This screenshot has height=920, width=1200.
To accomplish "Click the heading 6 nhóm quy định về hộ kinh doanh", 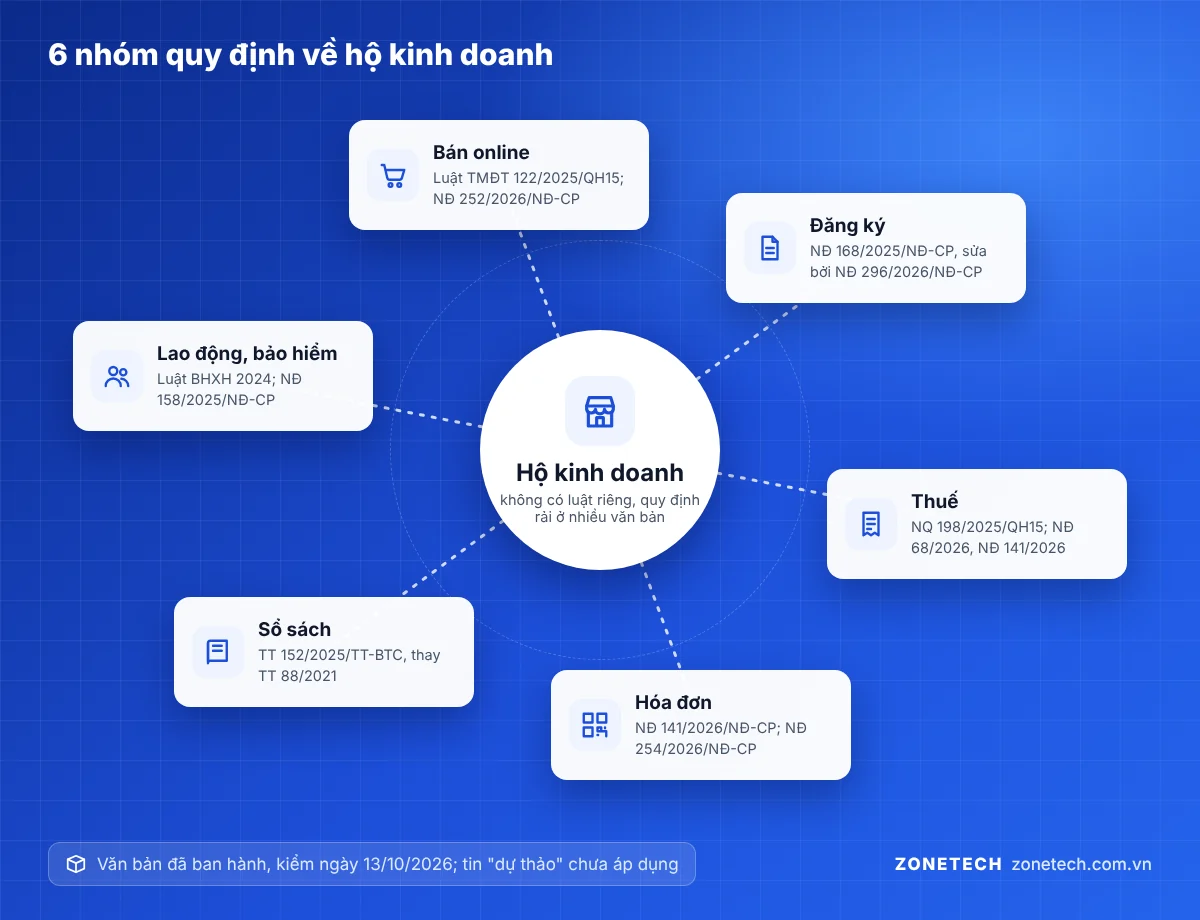I will click(x=300, y=55).
